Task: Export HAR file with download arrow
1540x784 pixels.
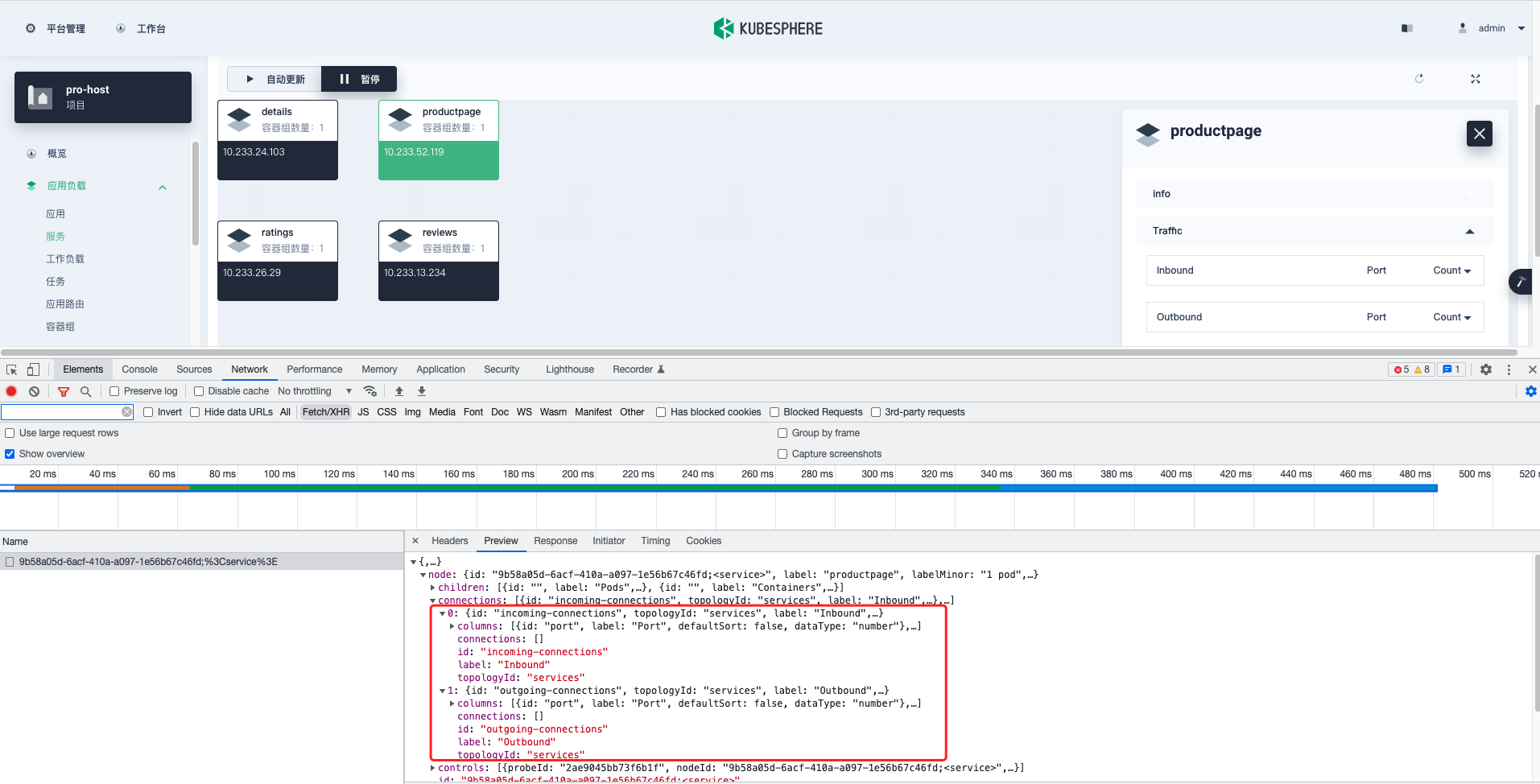Action: click(x=422, y=391)
